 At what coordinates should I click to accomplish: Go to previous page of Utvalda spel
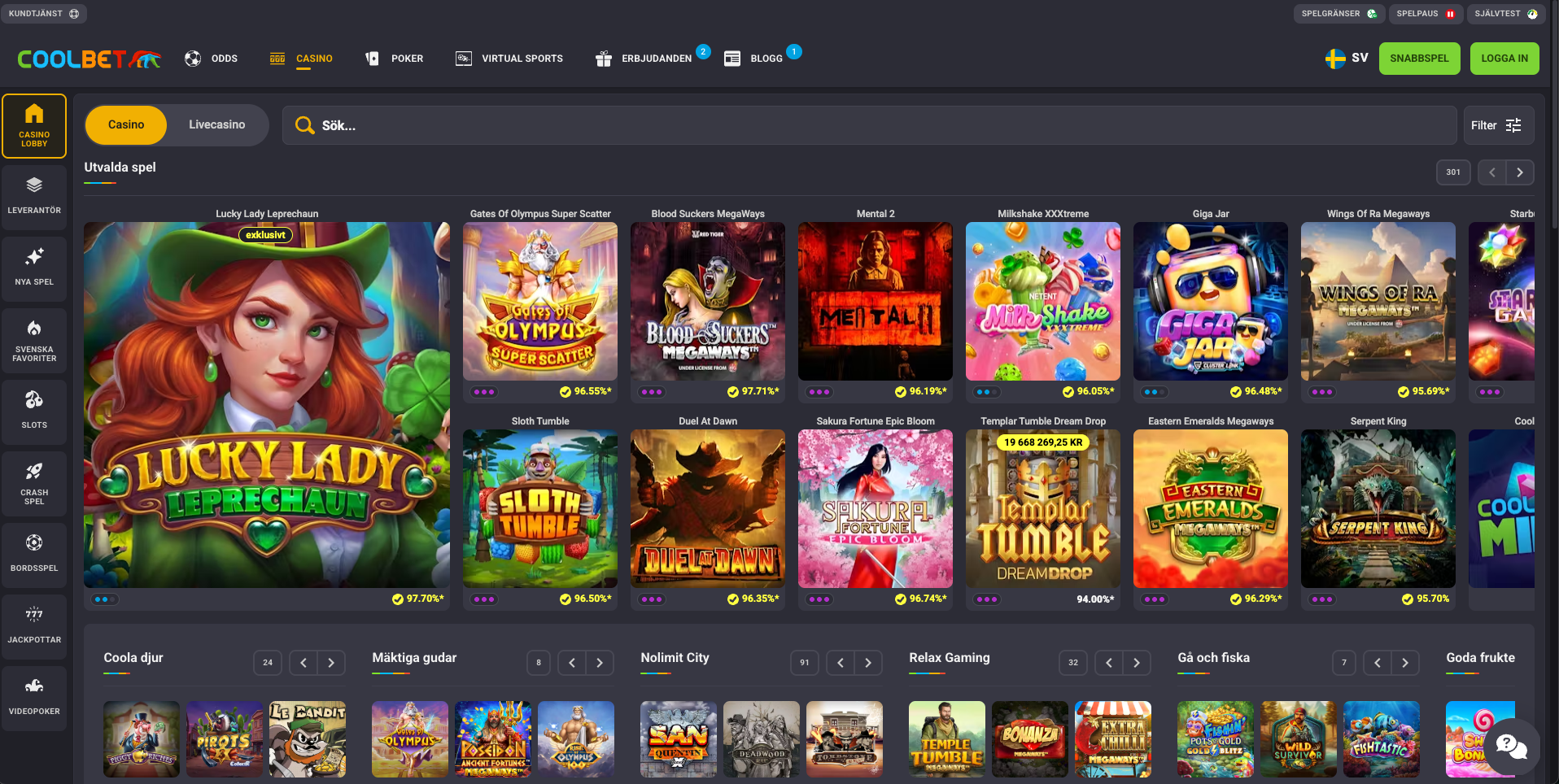1492,172
